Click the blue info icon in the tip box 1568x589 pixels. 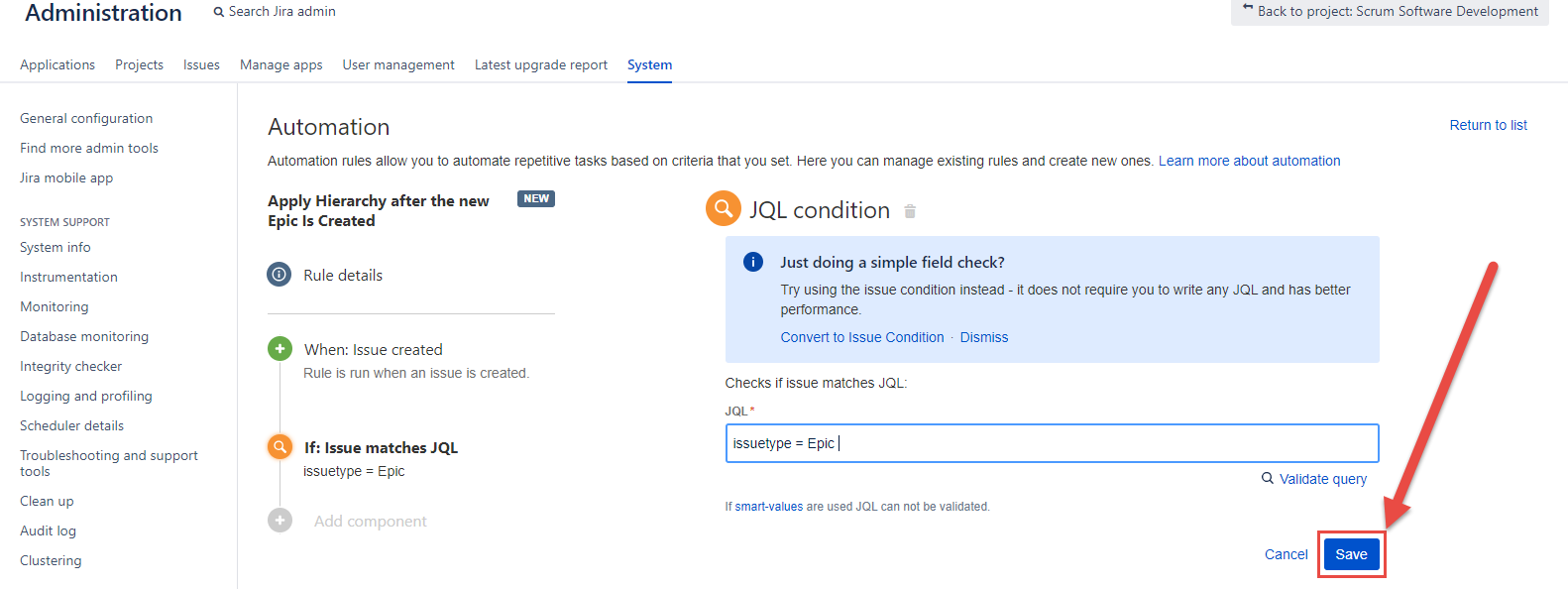753,262
